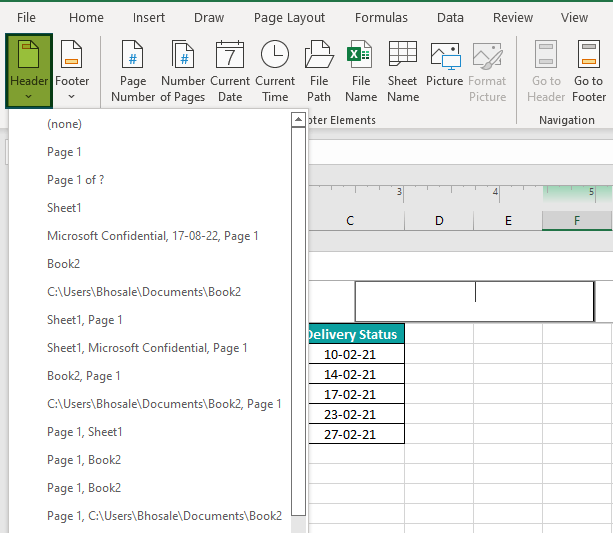Choose 'Page 1, C:\Users\Bhosale\Documents\Book2' preset
The height and width of the screenshot is (533, 613).
pos(150,516)
